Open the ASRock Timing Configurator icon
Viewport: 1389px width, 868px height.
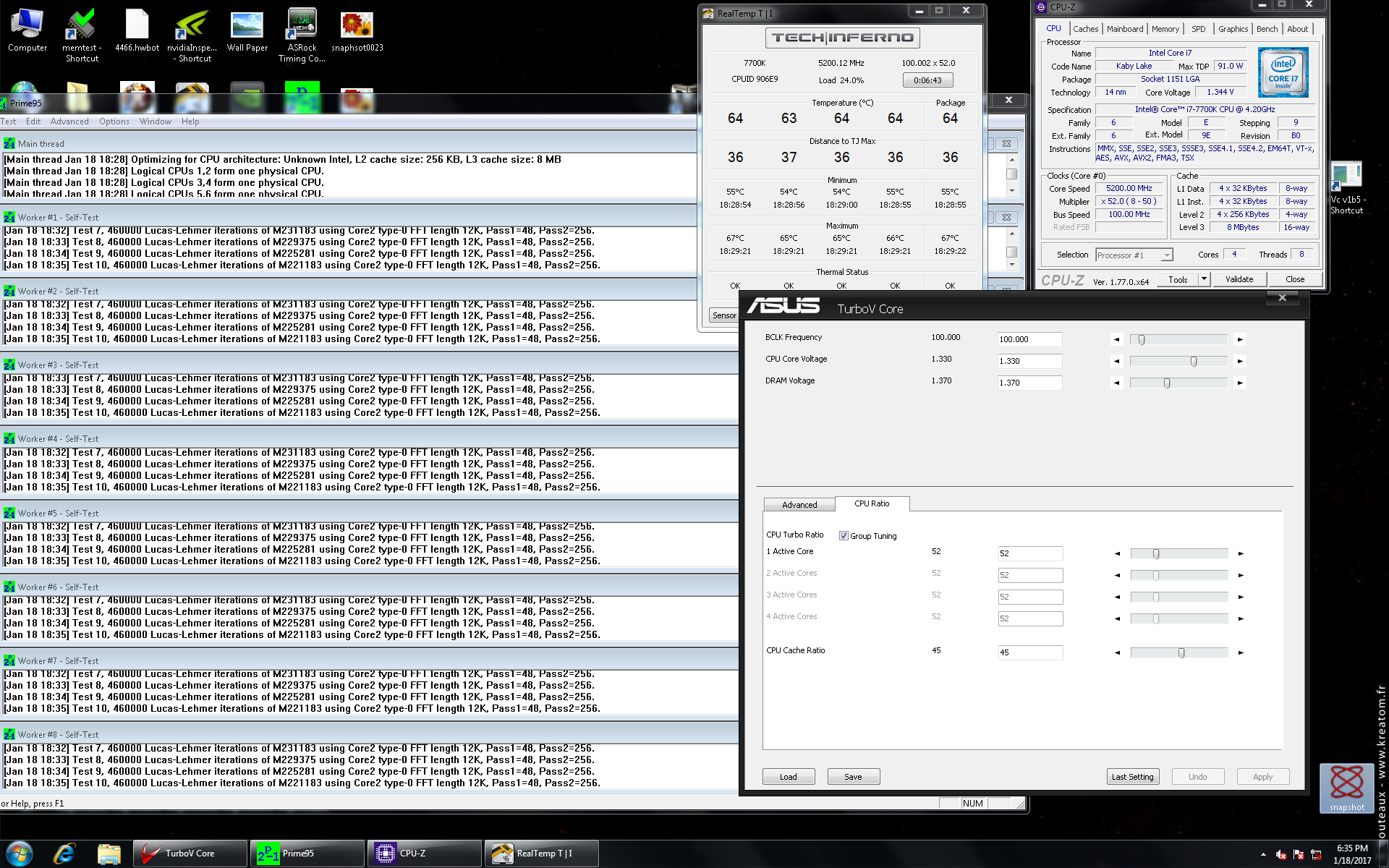(302, 35)
